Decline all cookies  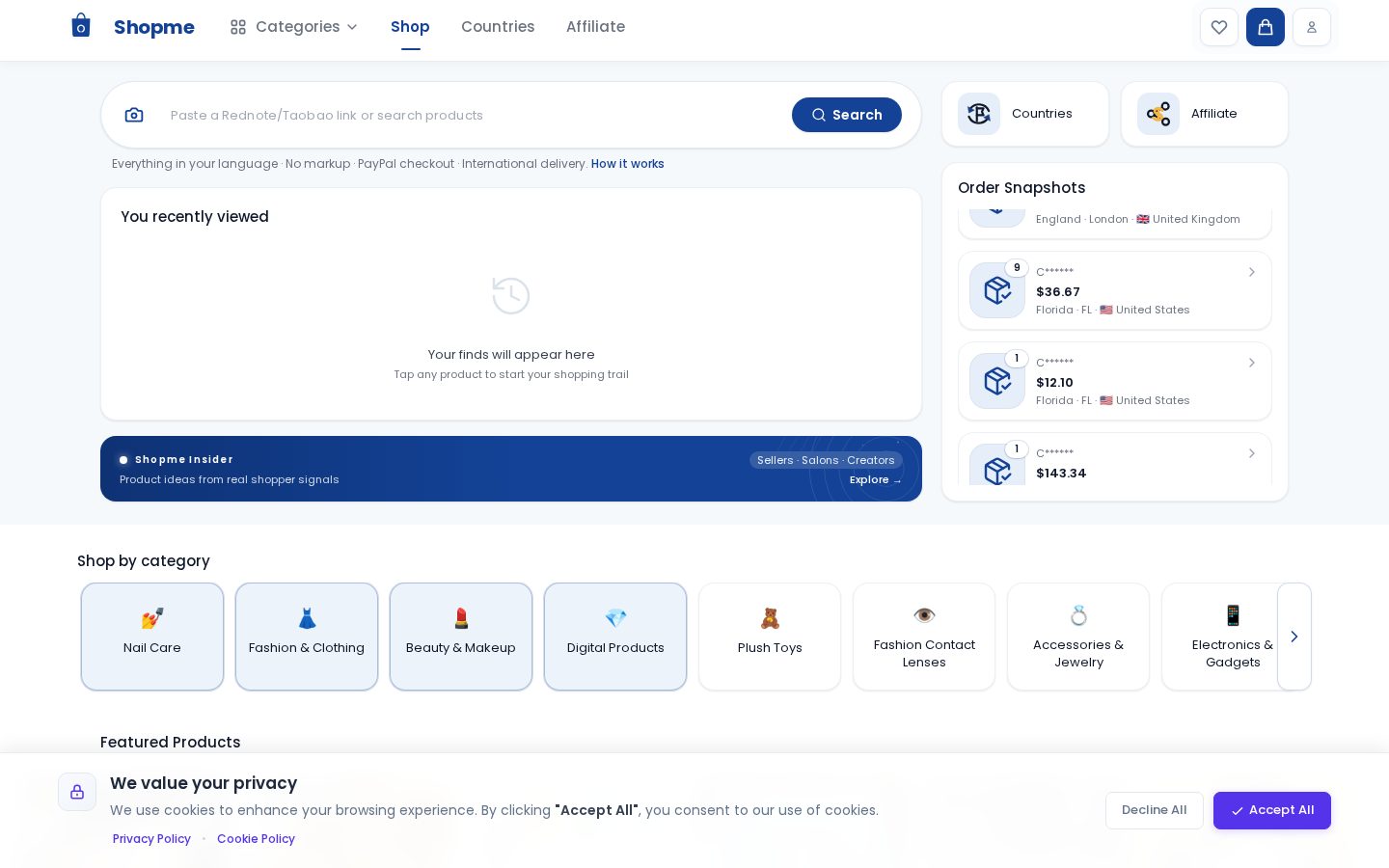coord(1155,810)
